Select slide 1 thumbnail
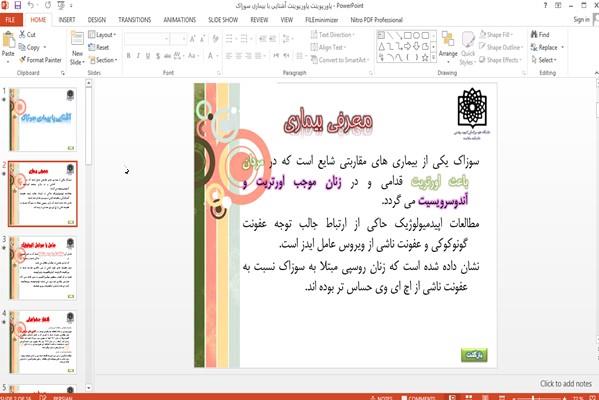 [43, 120]
